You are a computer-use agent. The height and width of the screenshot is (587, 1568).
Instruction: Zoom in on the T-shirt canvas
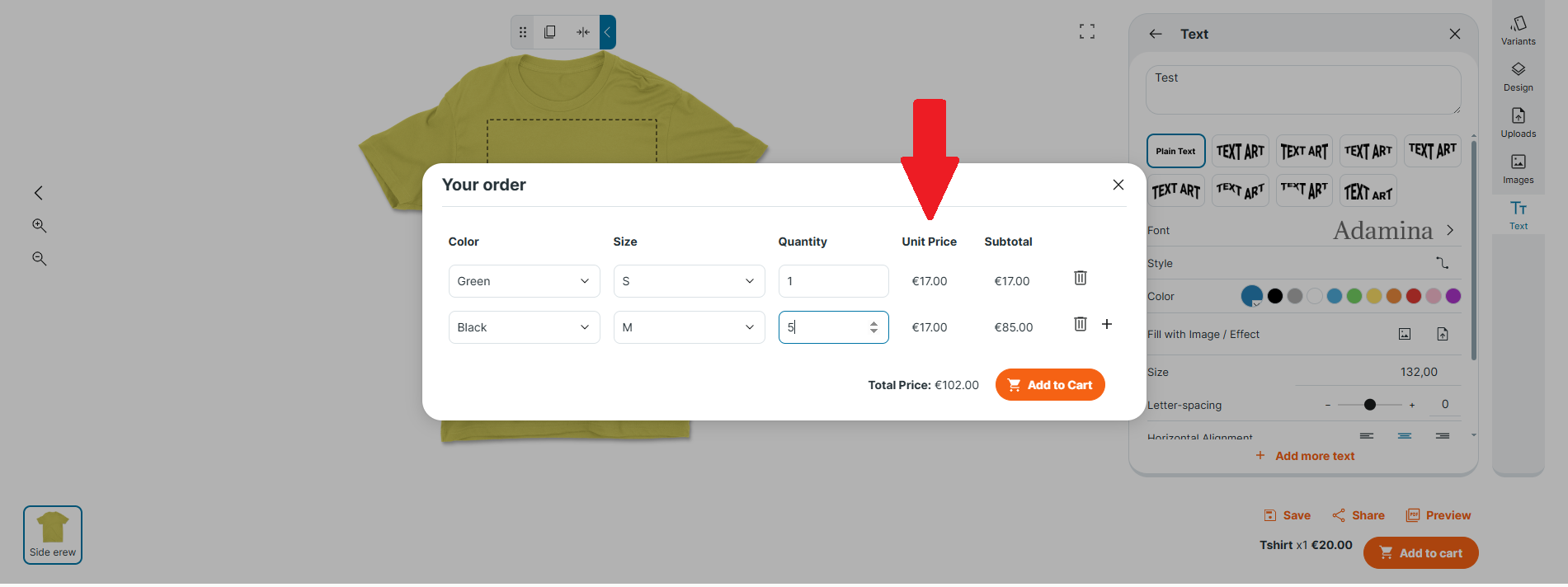click(x=39, y=225)
